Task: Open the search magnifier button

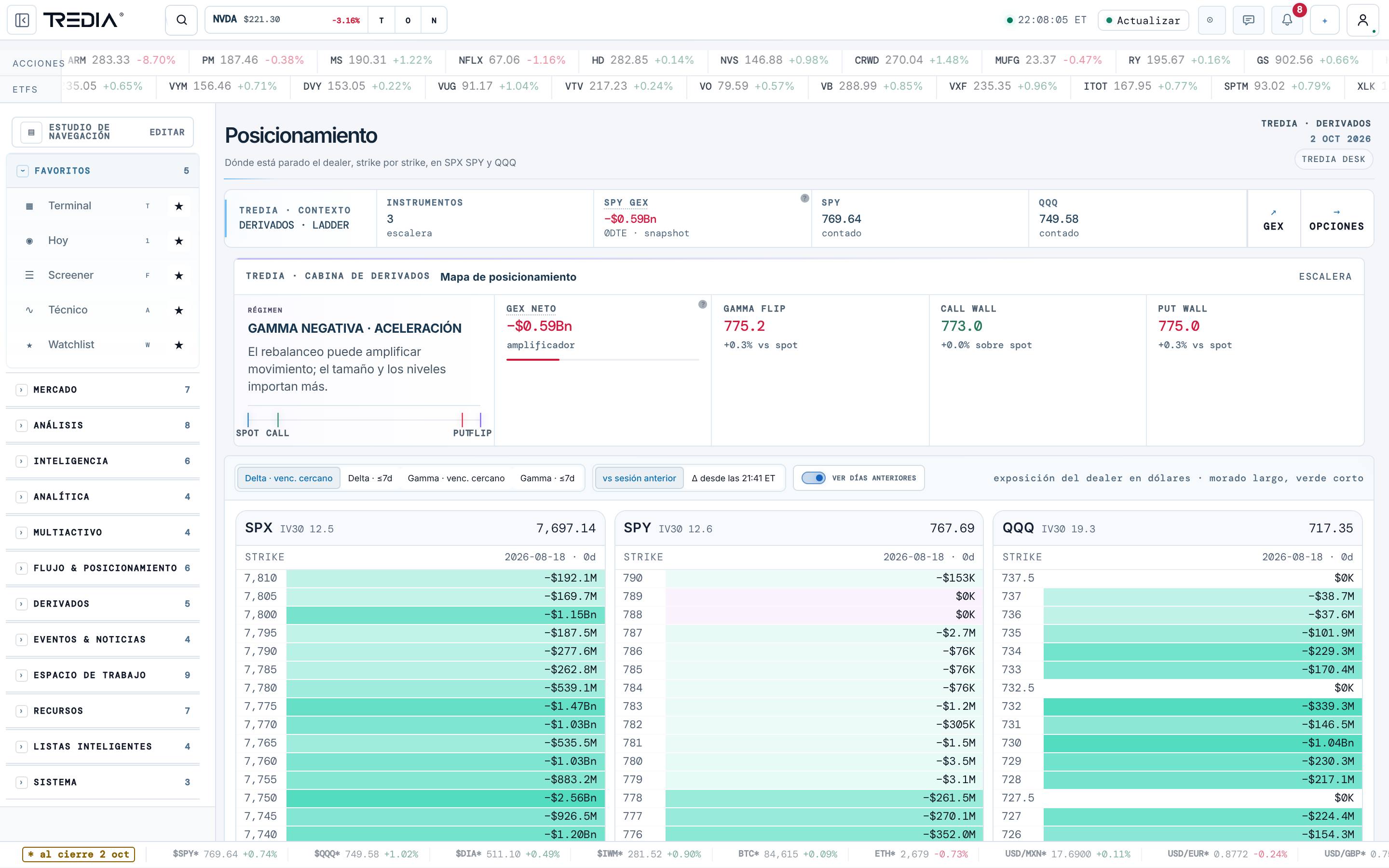Action: [181, 20]
